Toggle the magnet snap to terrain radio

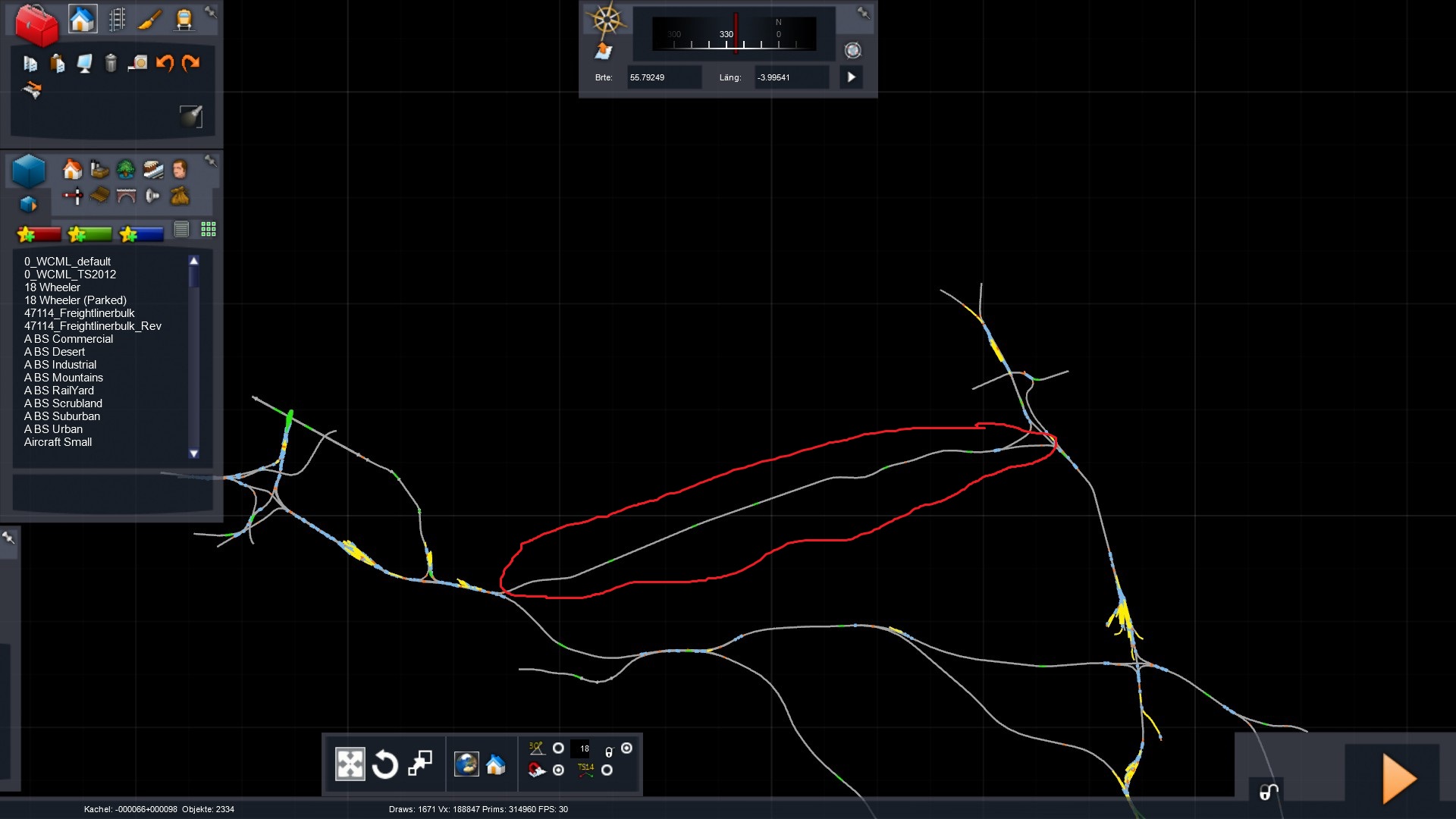(558, 770)
